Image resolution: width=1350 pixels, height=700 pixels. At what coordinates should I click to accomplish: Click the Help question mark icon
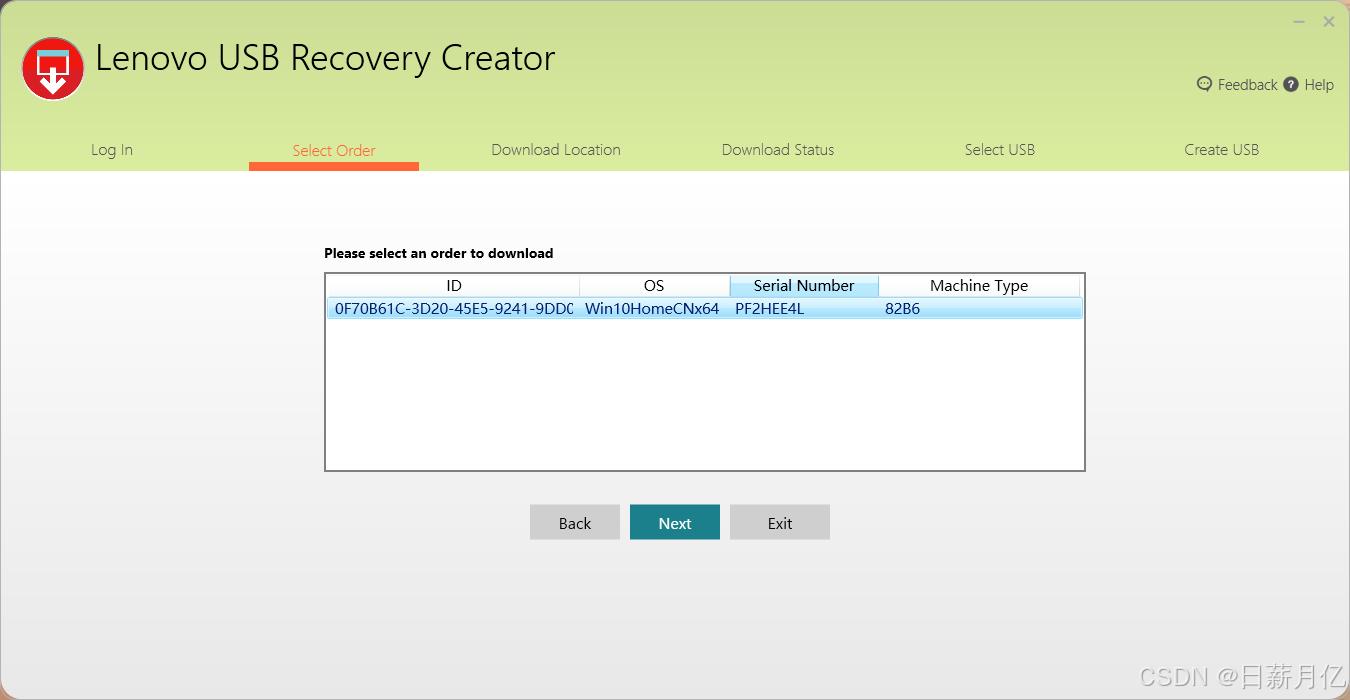(1291, 84)
